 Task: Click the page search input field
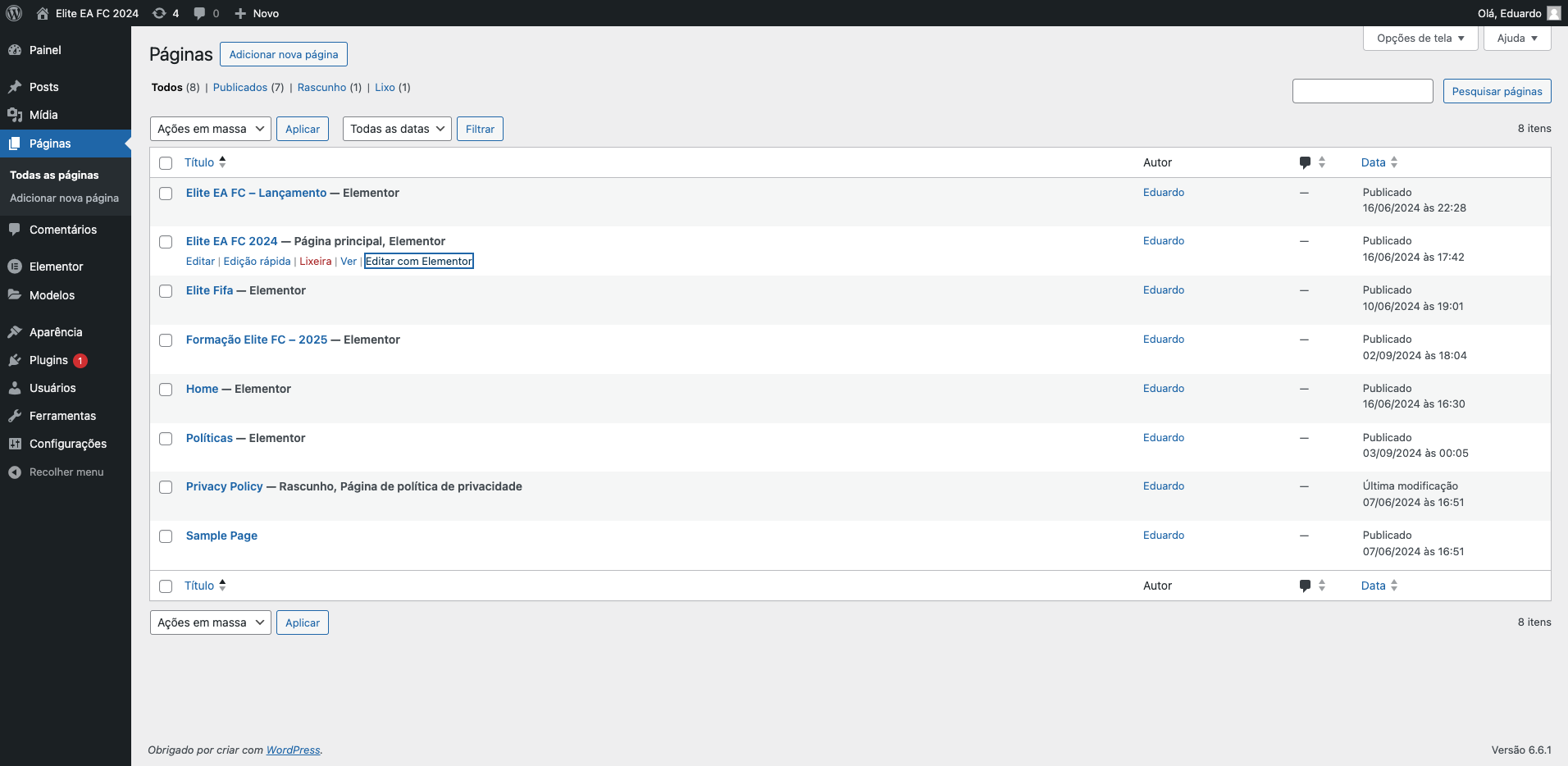click(1363, 91)
